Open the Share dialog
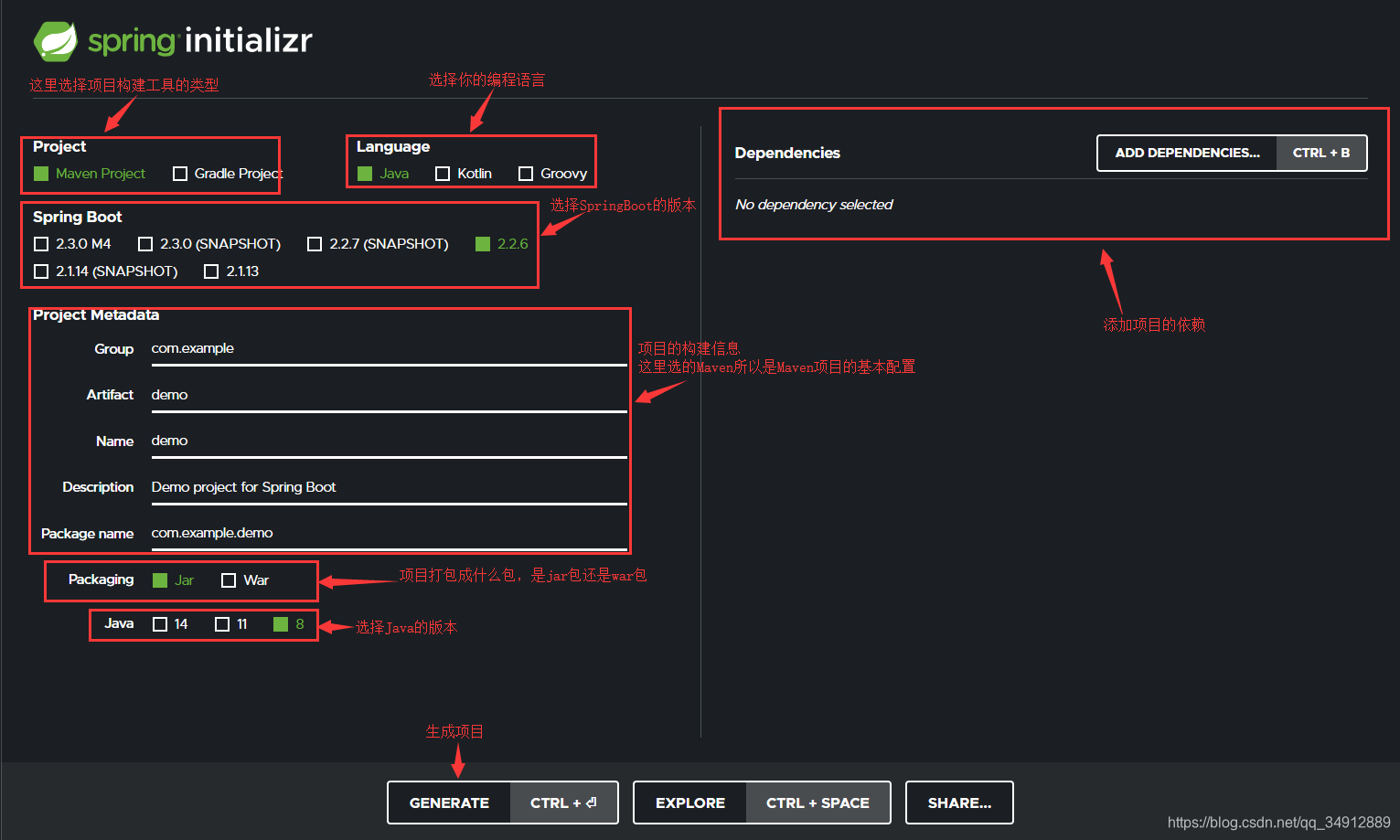 click(959, 803)
